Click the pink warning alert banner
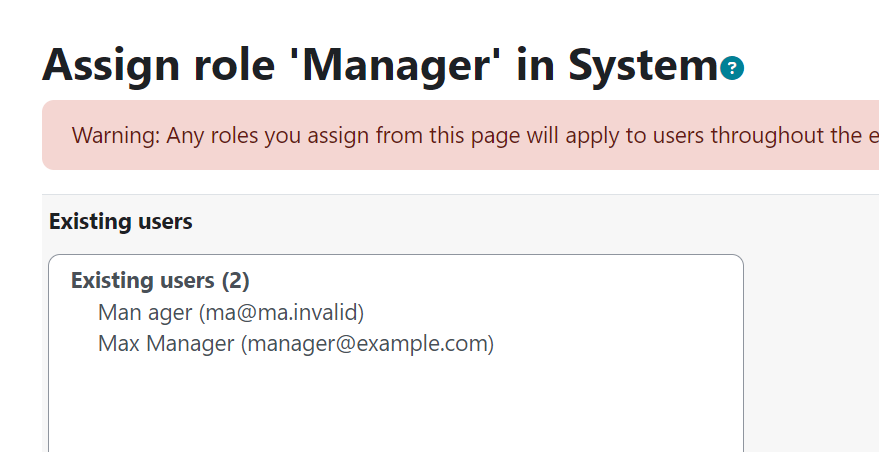 (x=460, y=135)
